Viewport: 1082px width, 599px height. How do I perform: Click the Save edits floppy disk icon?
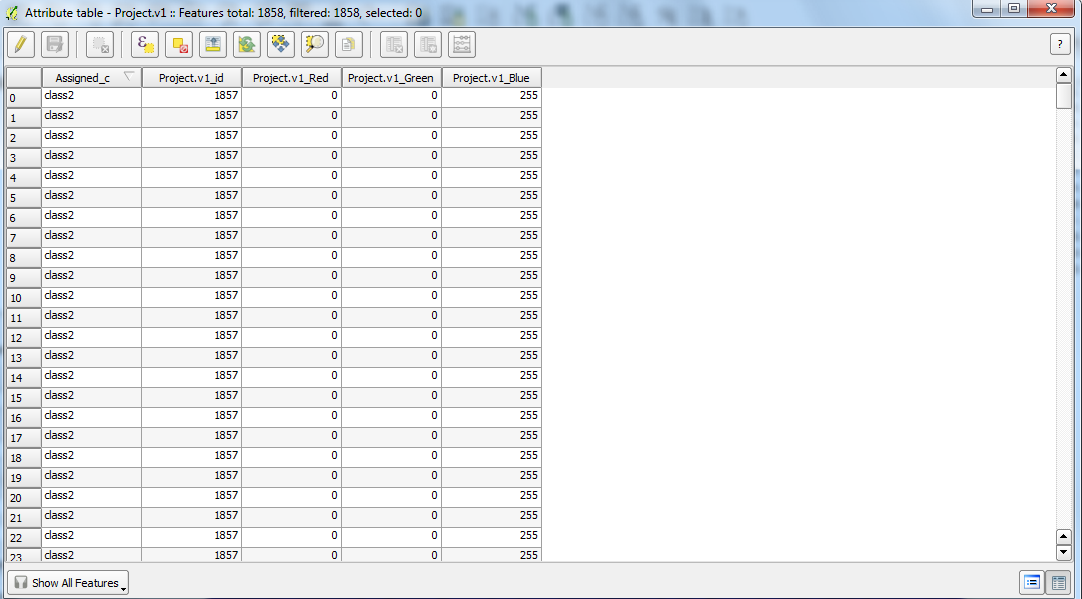click(x=55, y=45)
